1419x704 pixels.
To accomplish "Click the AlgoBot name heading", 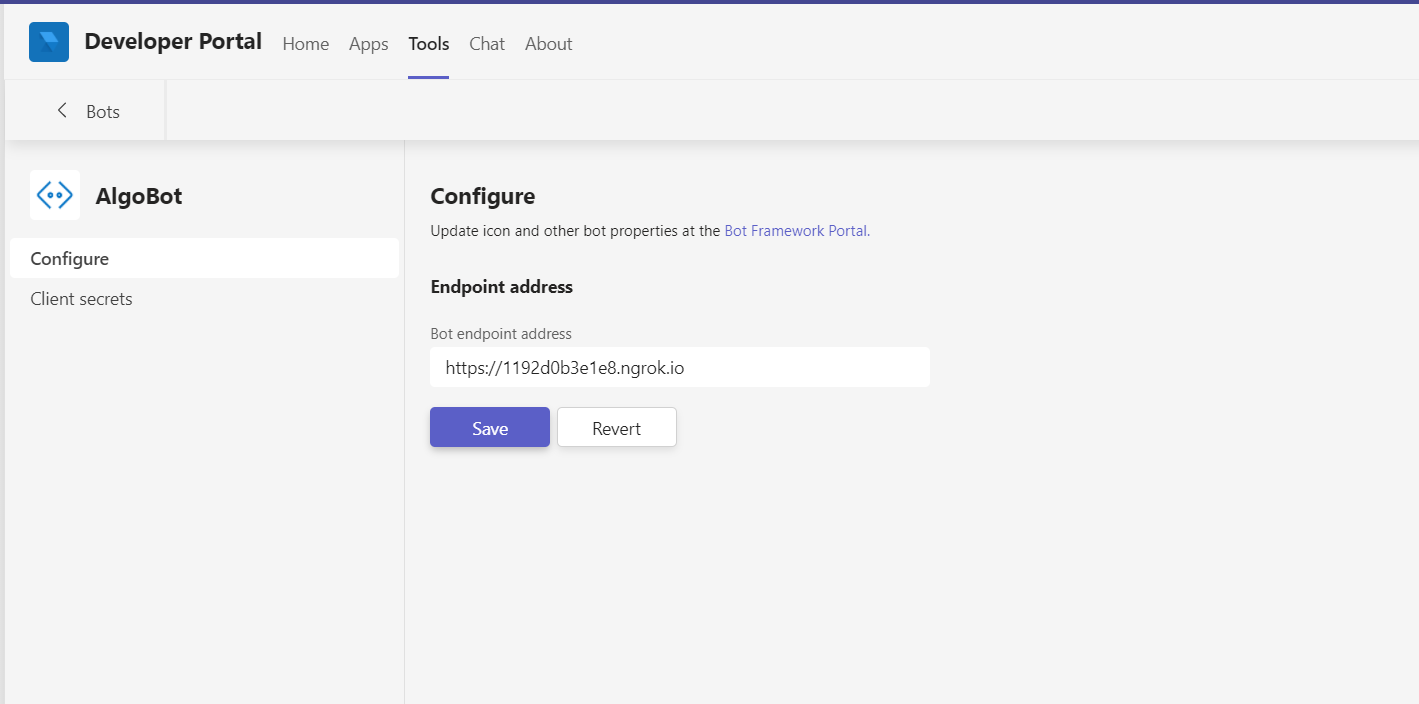I will pyautogui.click(x=139, y=196).
